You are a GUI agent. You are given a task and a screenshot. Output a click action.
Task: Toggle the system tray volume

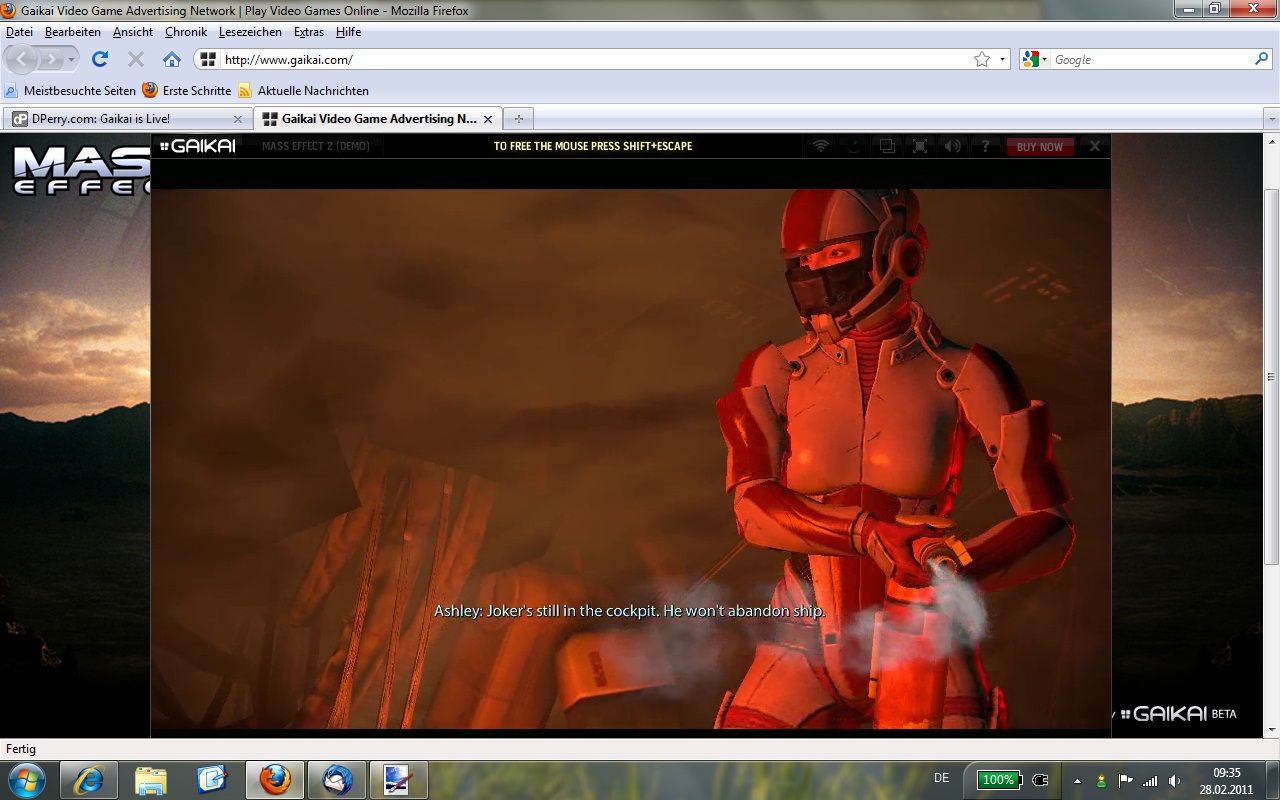[x=1173, y=780]
